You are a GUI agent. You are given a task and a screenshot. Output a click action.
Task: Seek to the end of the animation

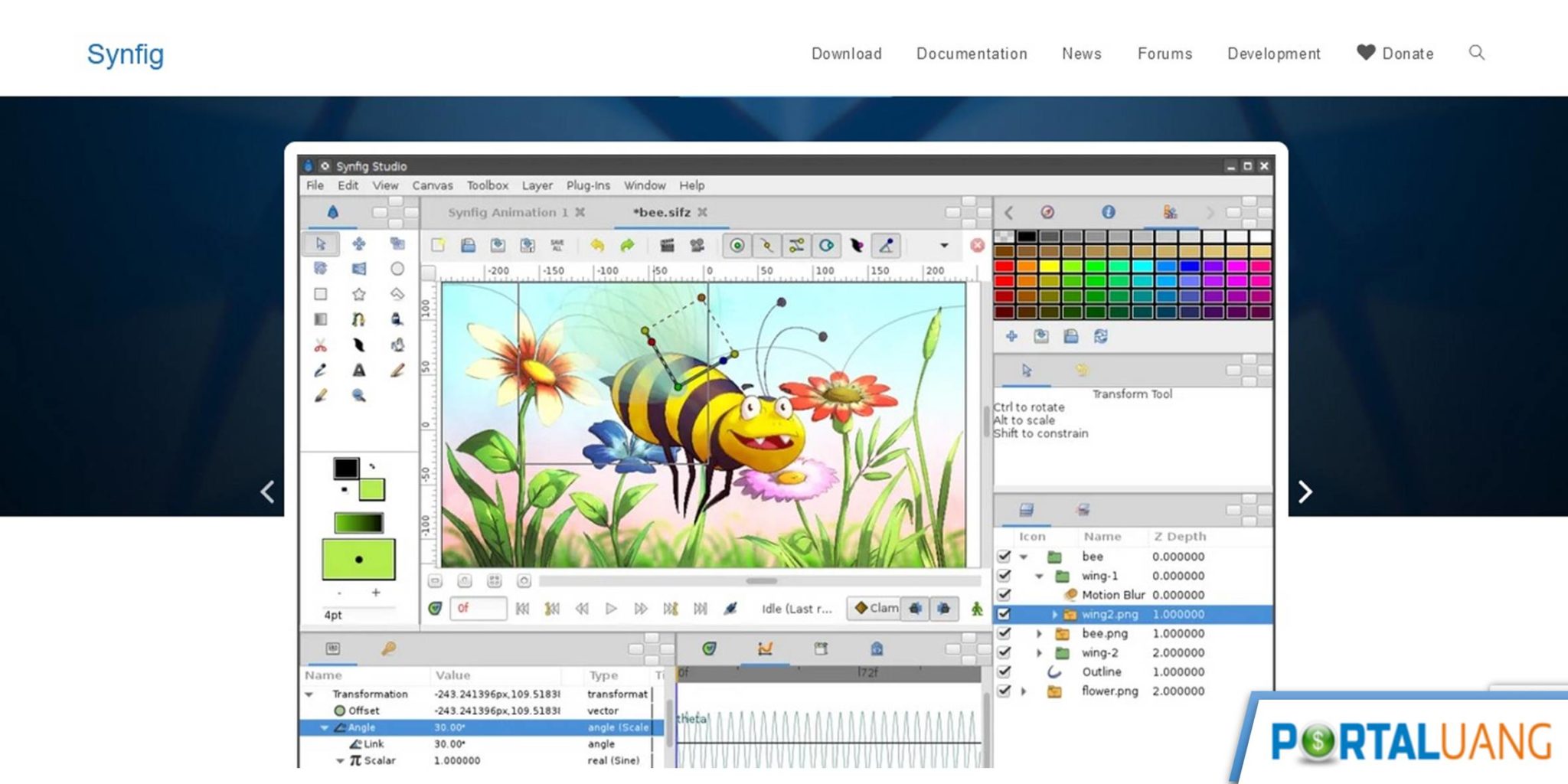tap(700, 609)
